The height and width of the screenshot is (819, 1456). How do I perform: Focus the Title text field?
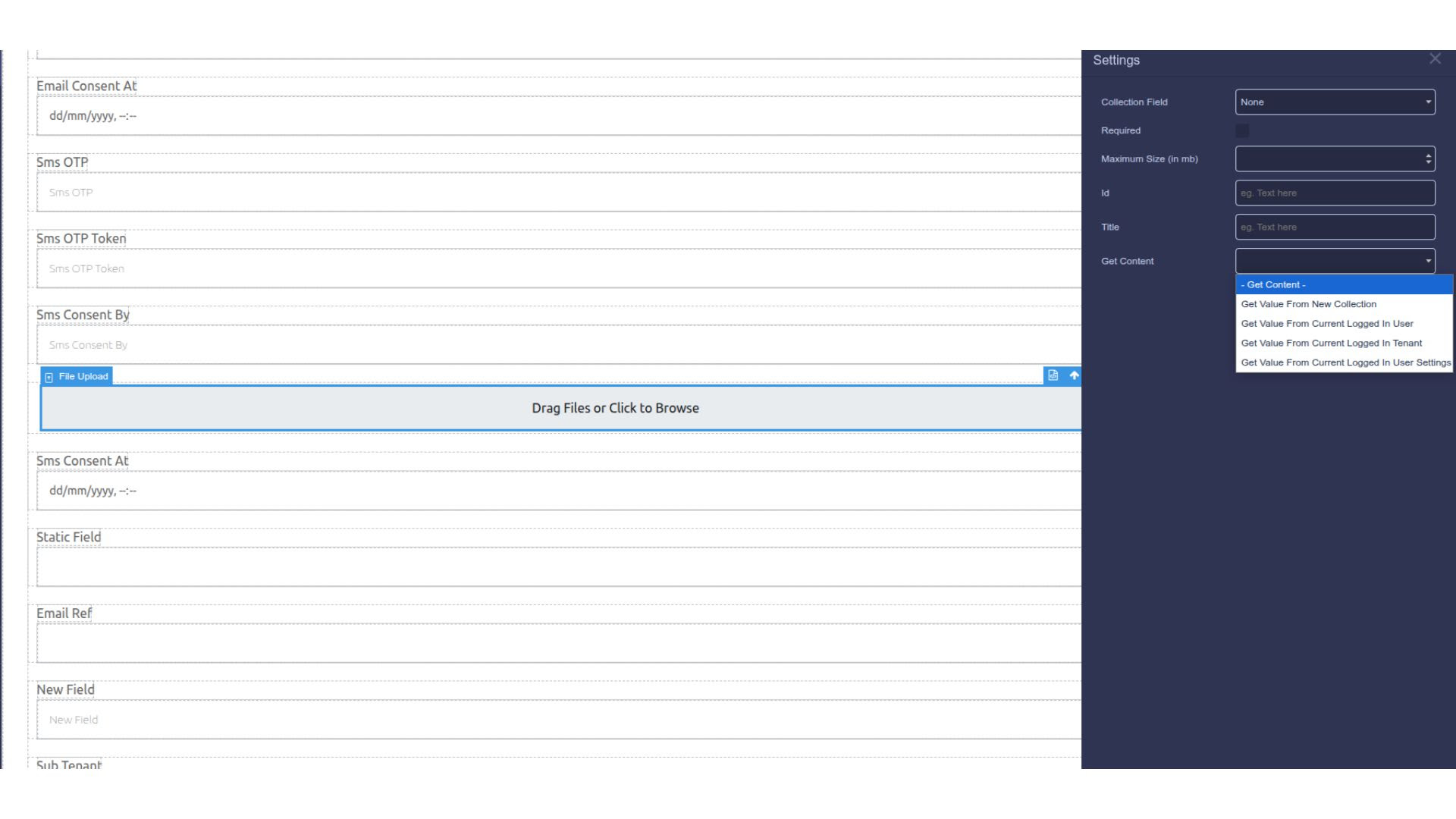pyautogui.click(x=1335, y=227)
